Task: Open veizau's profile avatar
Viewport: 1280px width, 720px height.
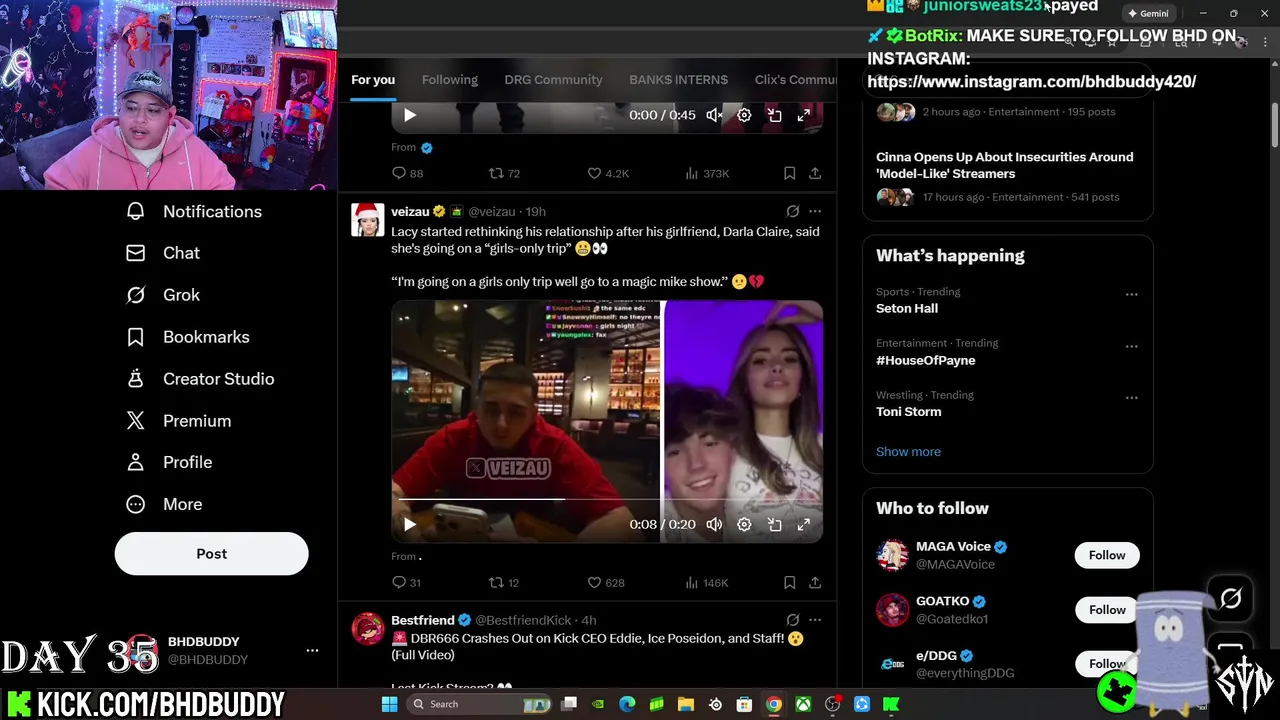Action: pos(368,219)
